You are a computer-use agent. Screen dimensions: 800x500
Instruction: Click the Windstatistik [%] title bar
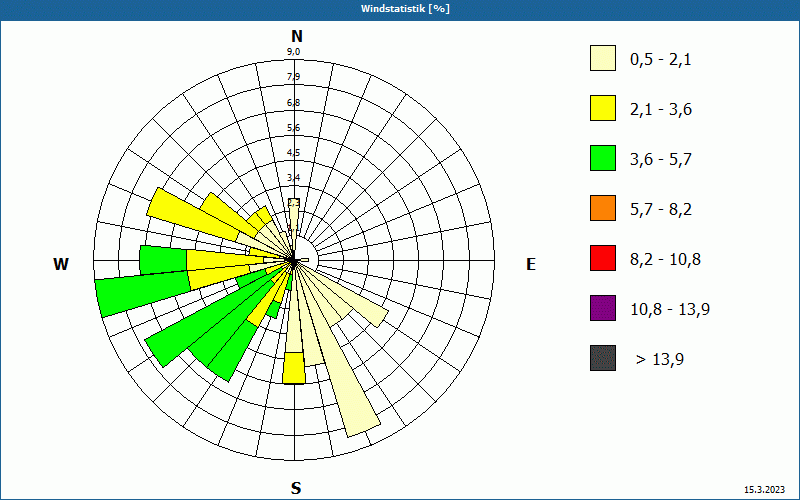pos(400,9)
